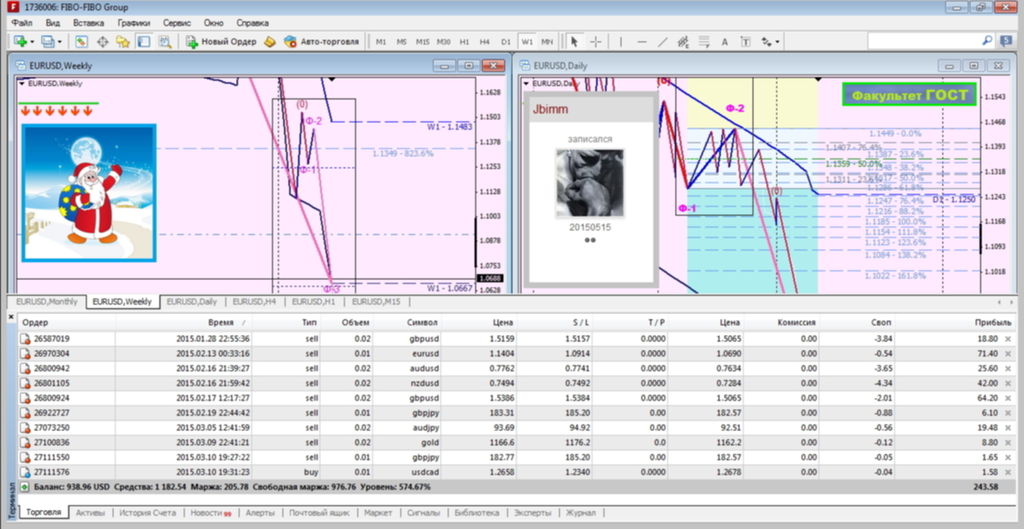
Task: Open the new chart icon in toolbar
Action: point(20,42)
